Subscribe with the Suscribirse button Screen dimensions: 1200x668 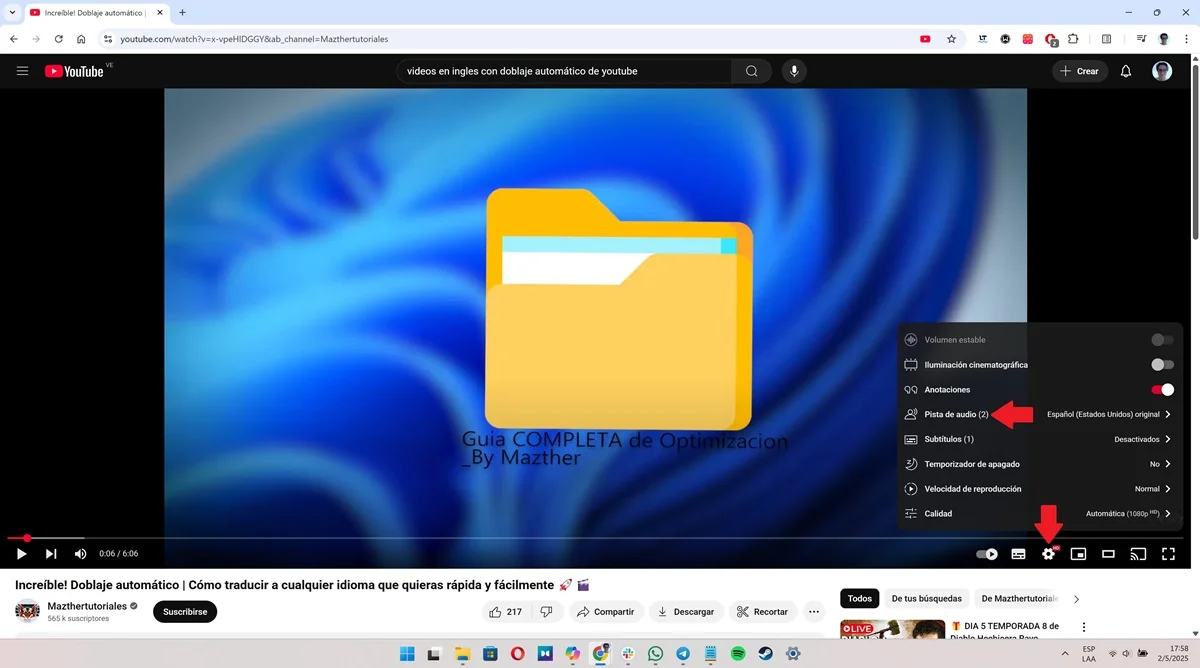[185, 611]
